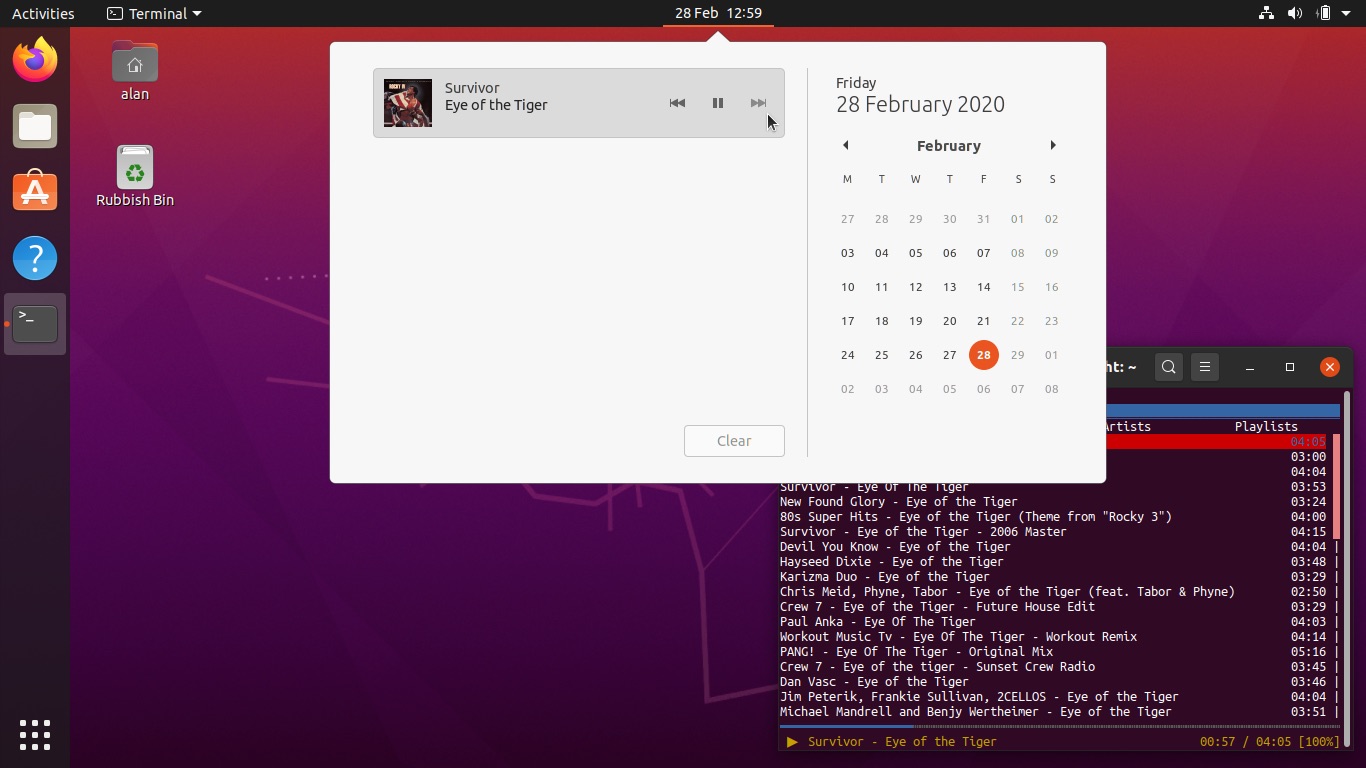Viewport: 1366px width, 768px height.
Task: Switch to the Playlists tab in the player
Action: 1265,426
